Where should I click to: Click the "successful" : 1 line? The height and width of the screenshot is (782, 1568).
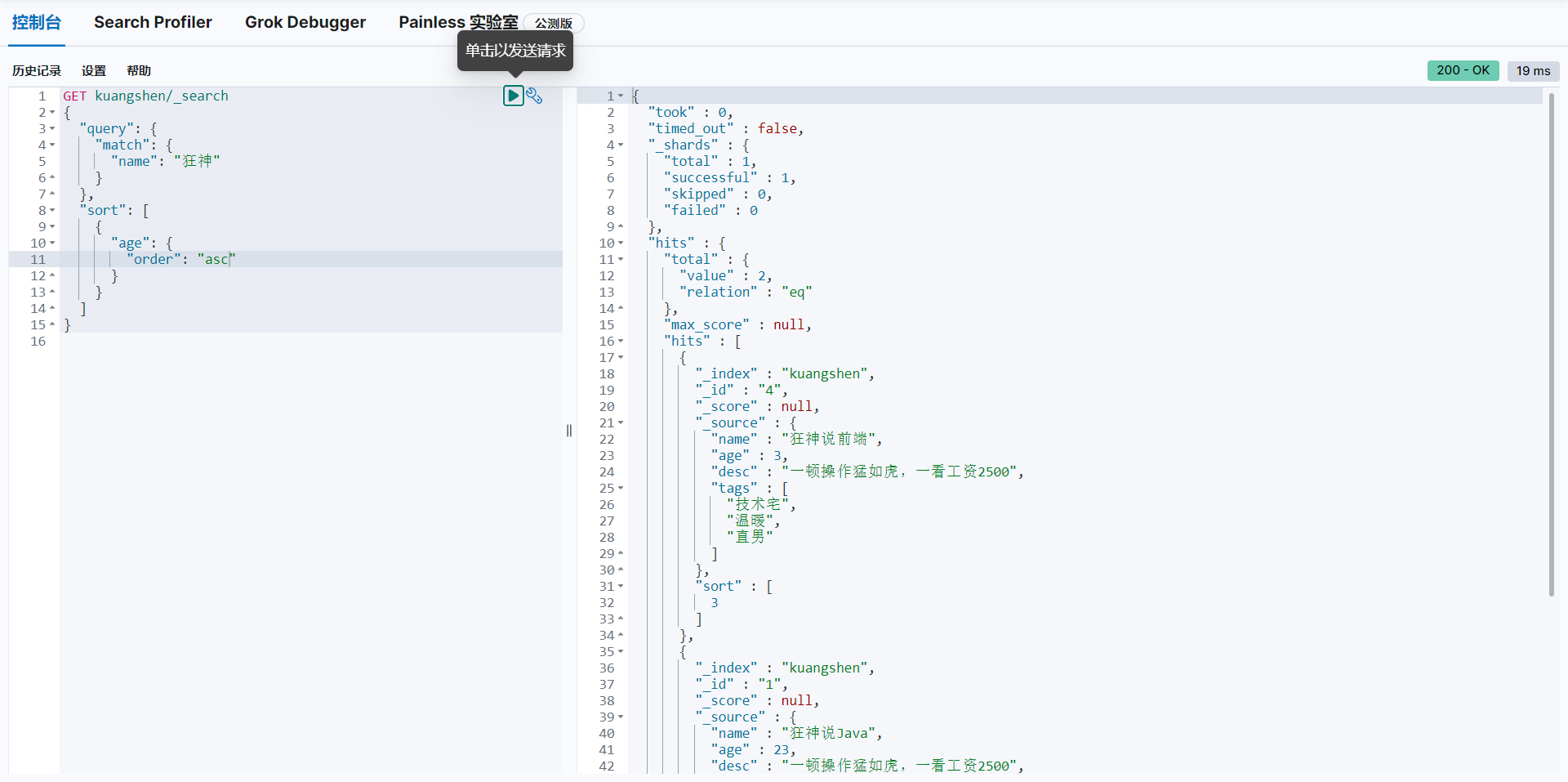point(729,177)
